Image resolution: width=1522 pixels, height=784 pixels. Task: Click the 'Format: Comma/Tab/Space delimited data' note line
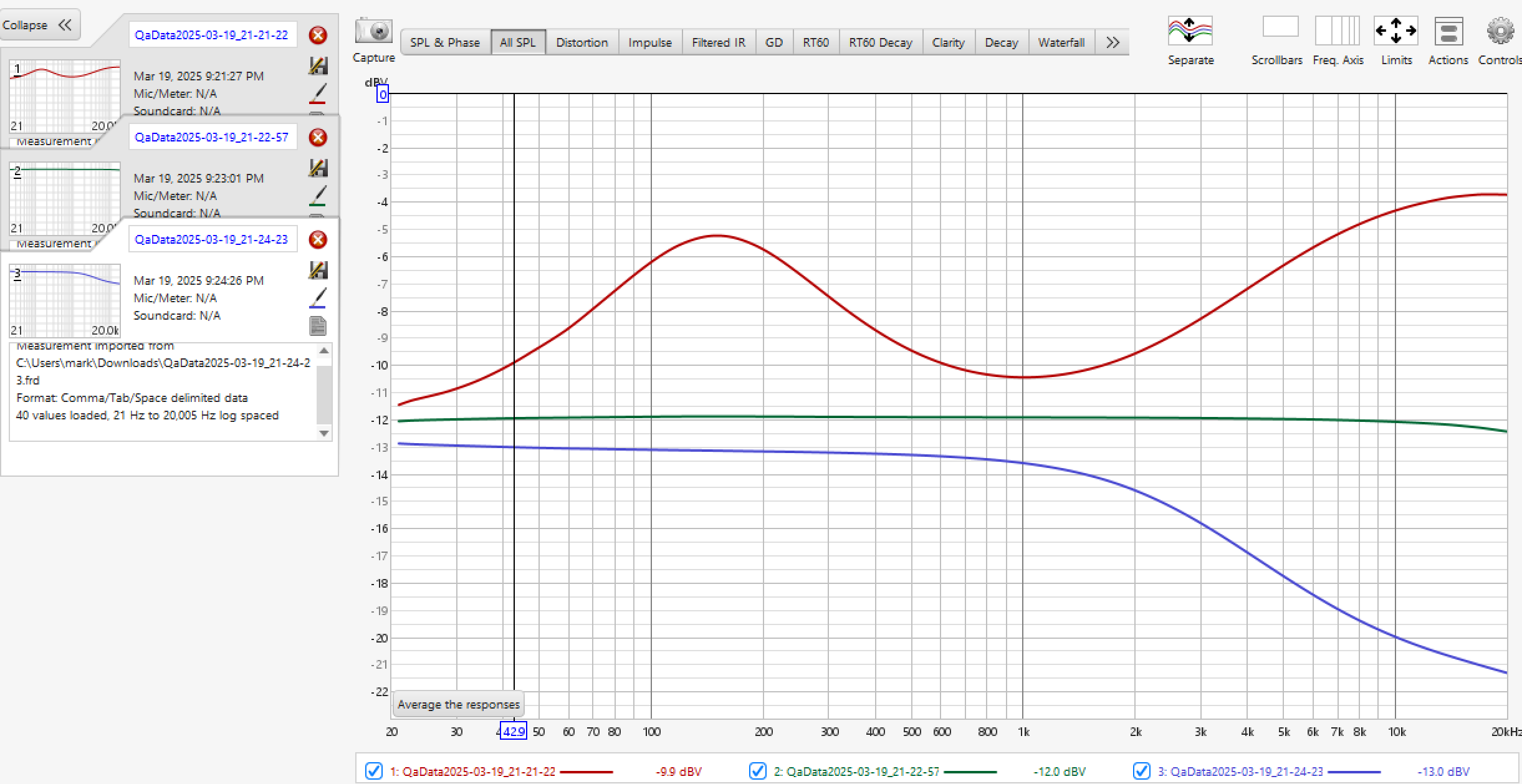(x=132, y=398)
